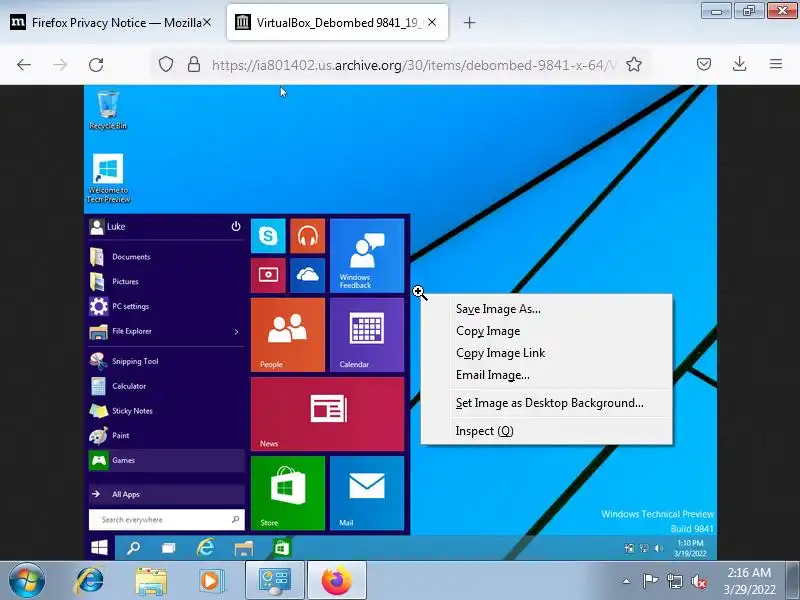Open the Mail tile
This screenshot has width=800, height=600.
click(x=367, y=493)
